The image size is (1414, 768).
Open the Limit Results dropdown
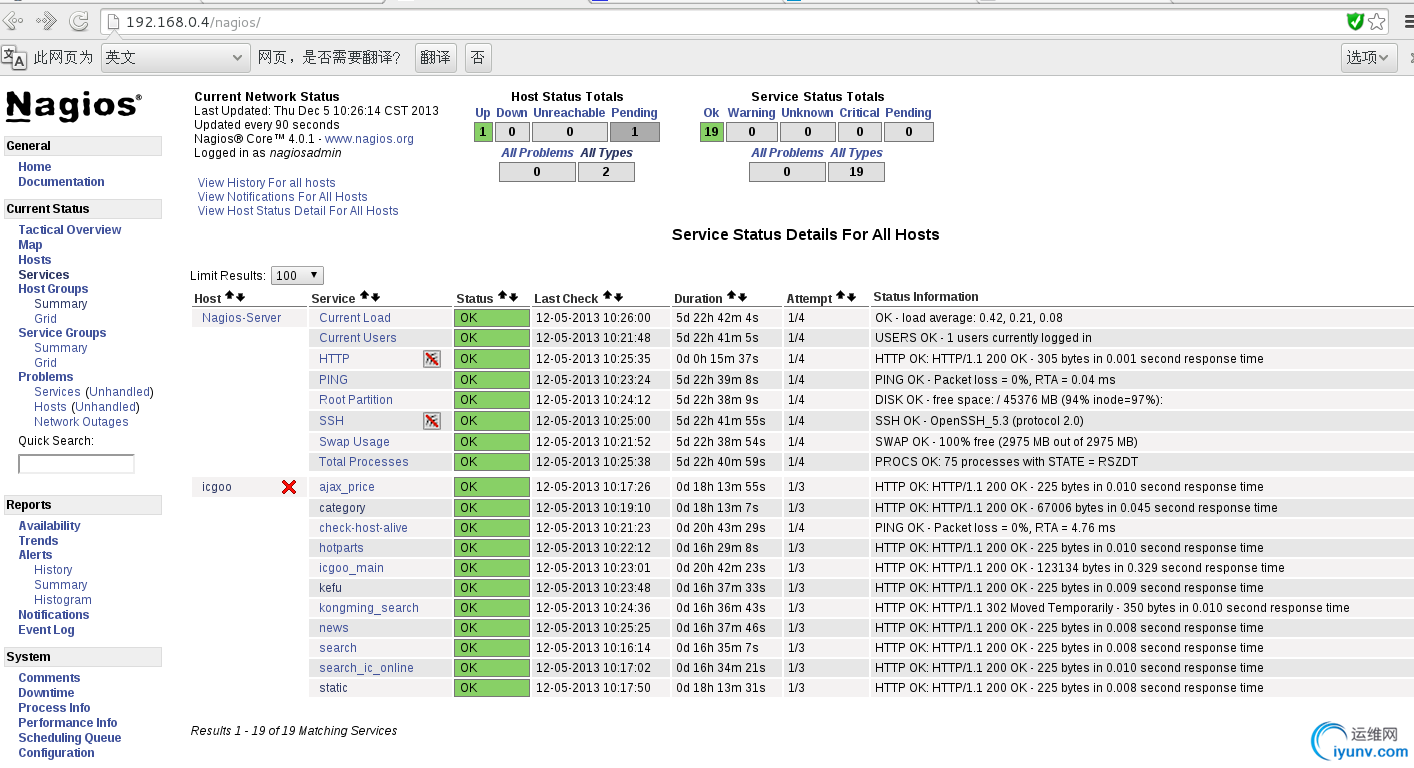[x=297, y=275]
